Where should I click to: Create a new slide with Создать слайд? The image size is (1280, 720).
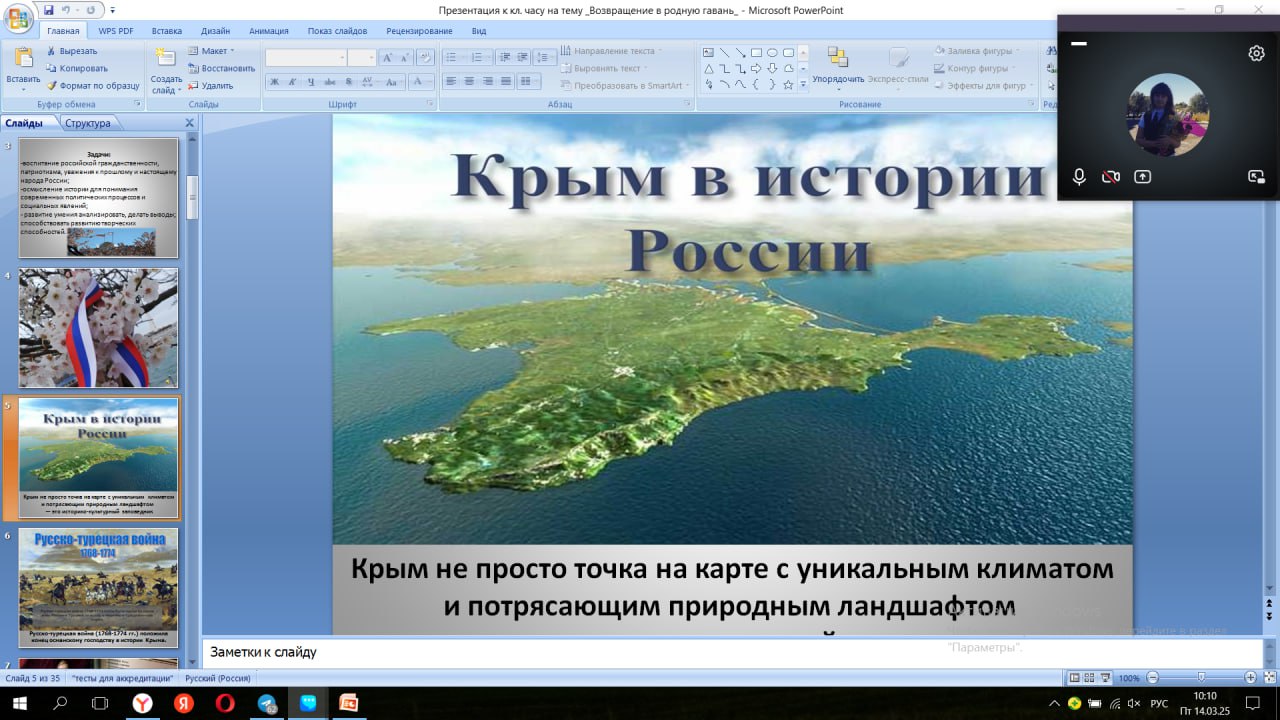(x=166, y=68)
